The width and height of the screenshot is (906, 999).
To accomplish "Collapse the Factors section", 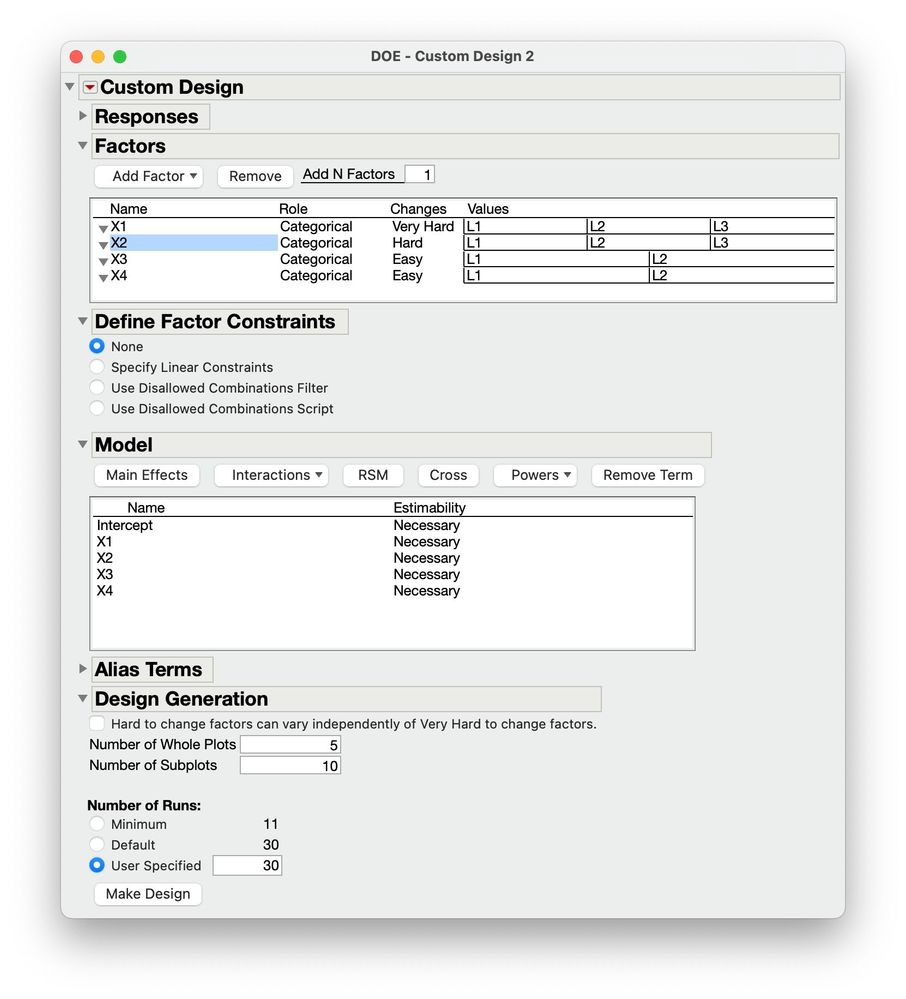I will 81,146.
